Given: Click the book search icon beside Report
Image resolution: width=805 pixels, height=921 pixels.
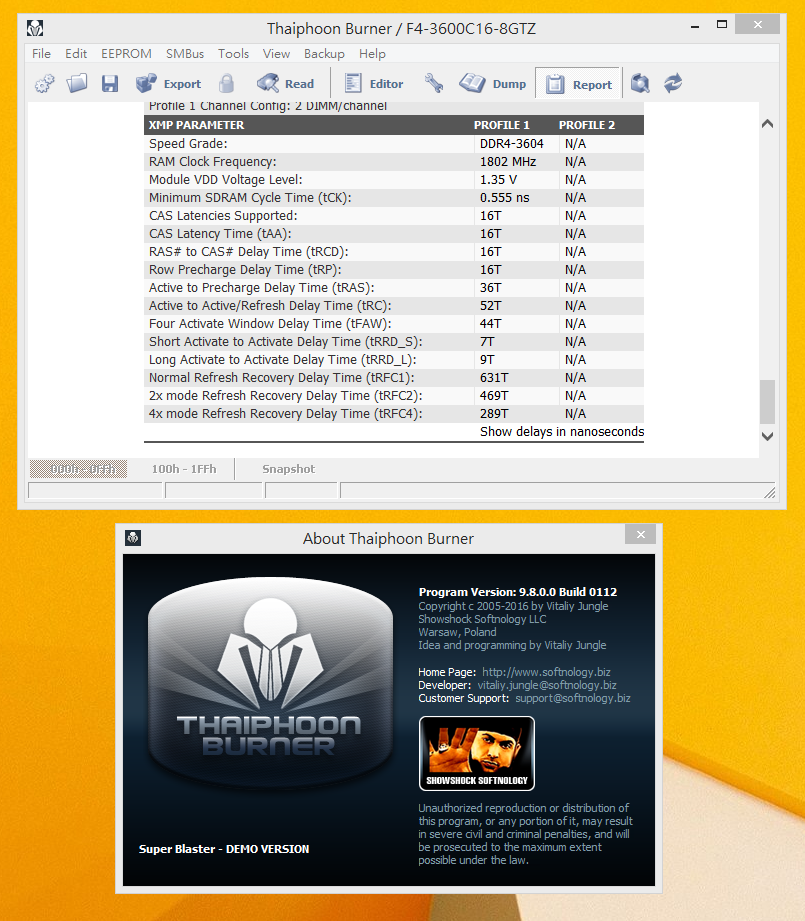Looking at the screenshot, I should (641, 84).
